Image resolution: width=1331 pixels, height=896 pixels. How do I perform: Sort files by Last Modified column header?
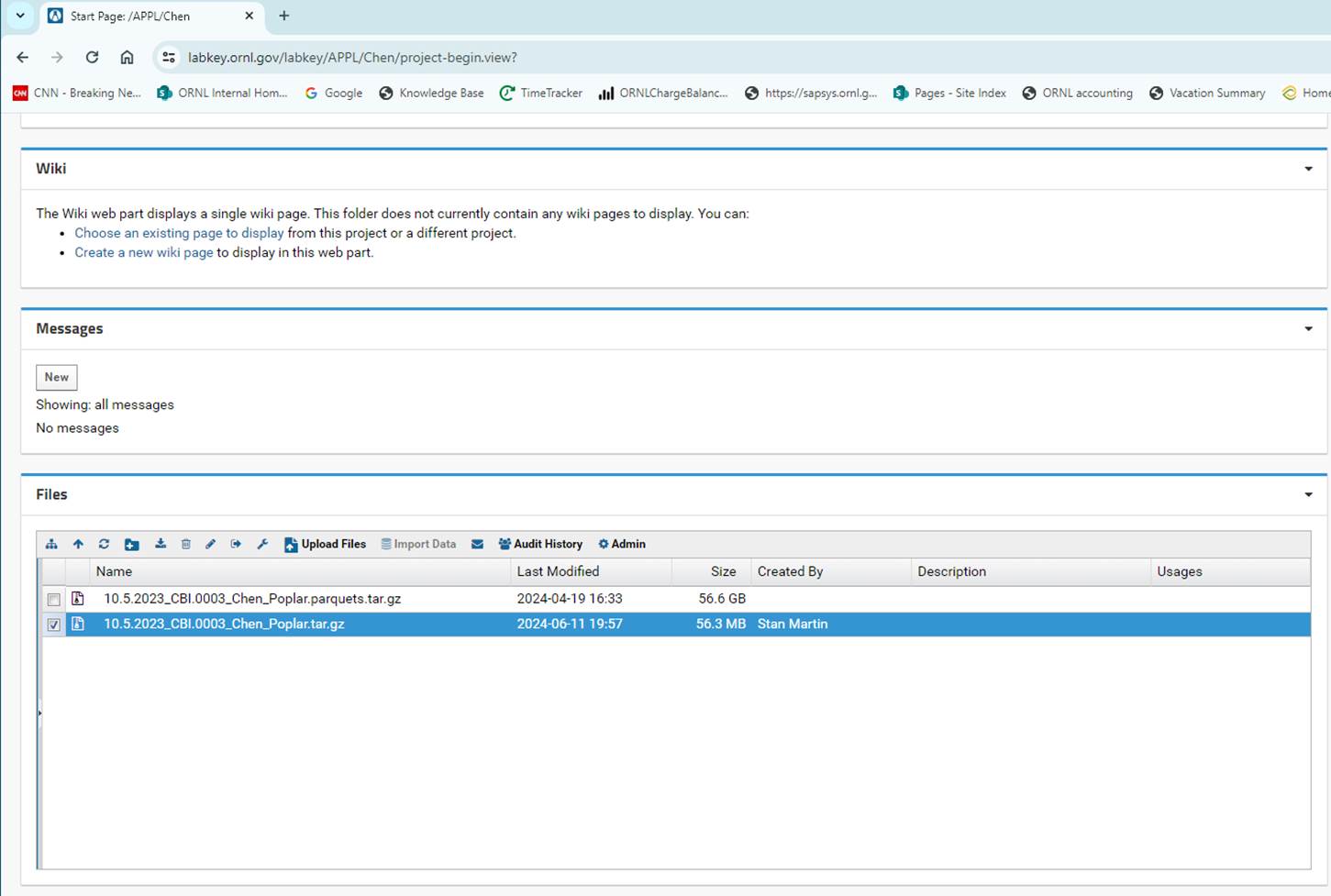pos(592,571)
